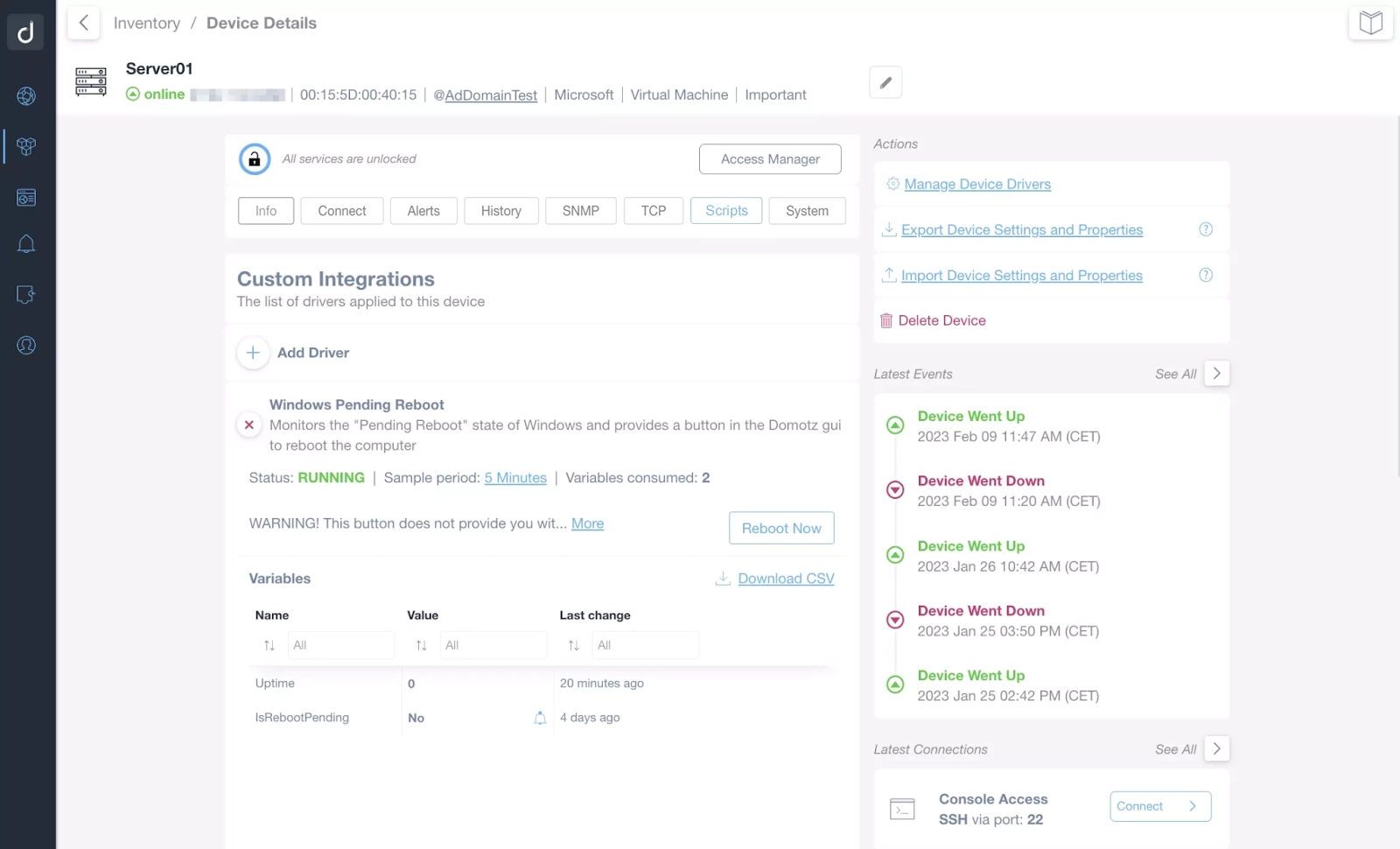Click the lock icon for unlocked services

(255, 159)
